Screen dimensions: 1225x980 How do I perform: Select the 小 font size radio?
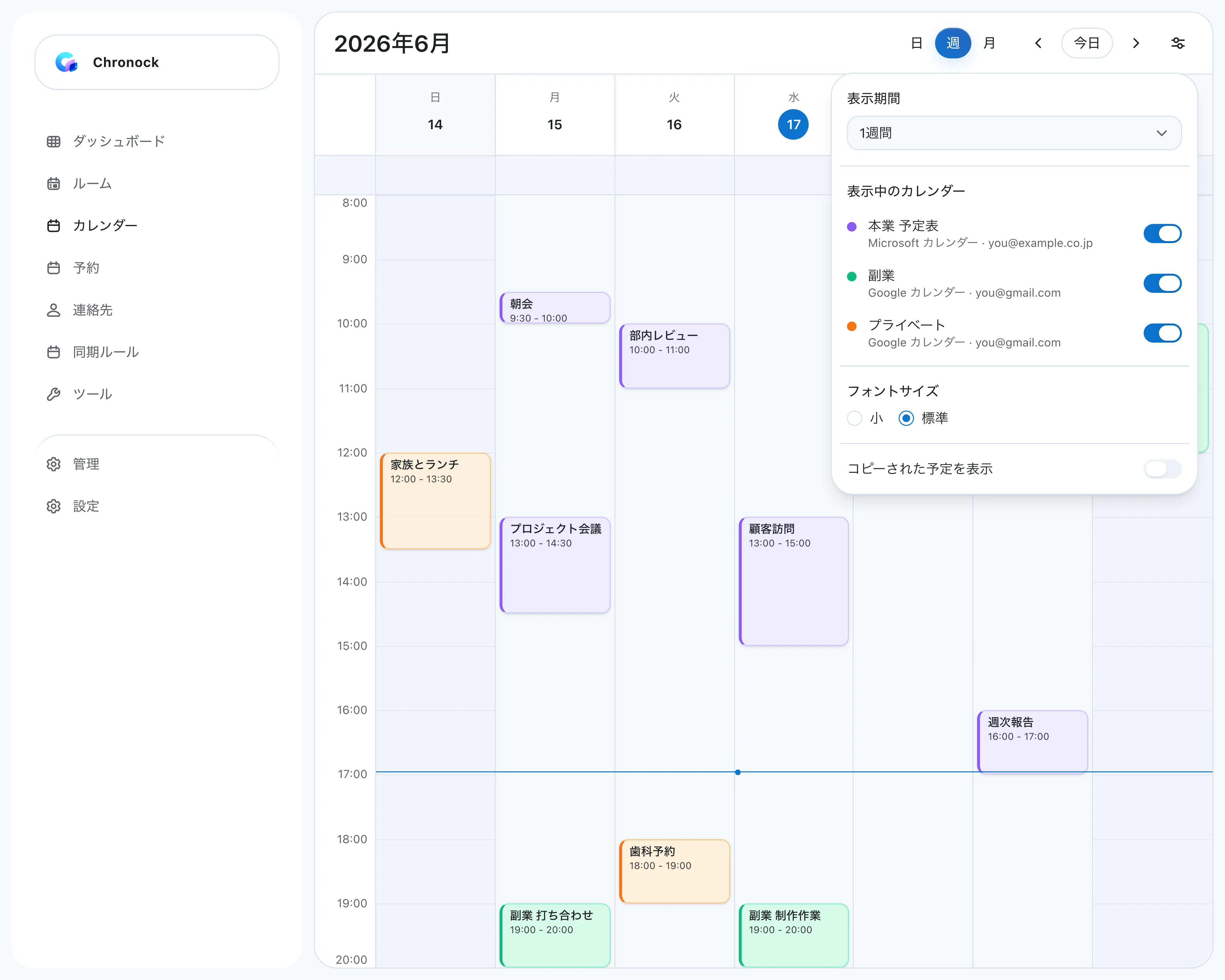[855, 418]
